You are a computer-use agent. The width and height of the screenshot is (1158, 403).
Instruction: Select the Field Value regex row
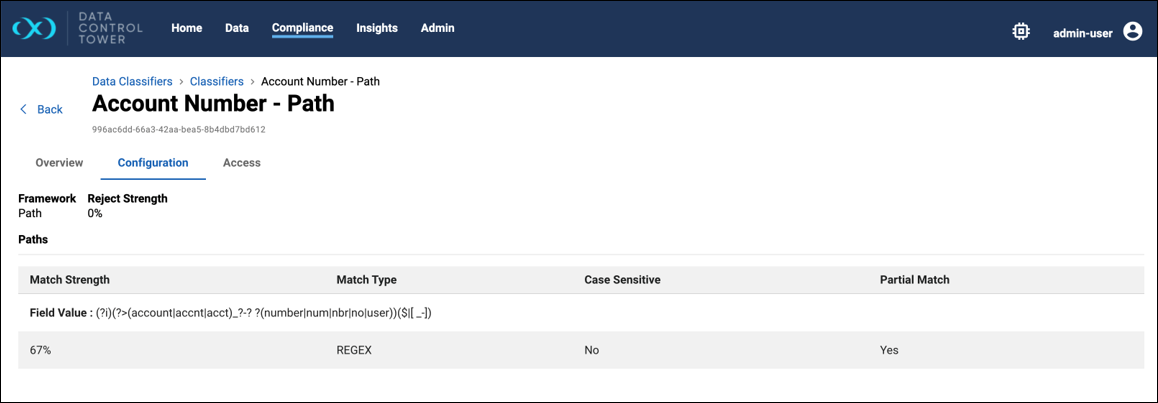231,313
